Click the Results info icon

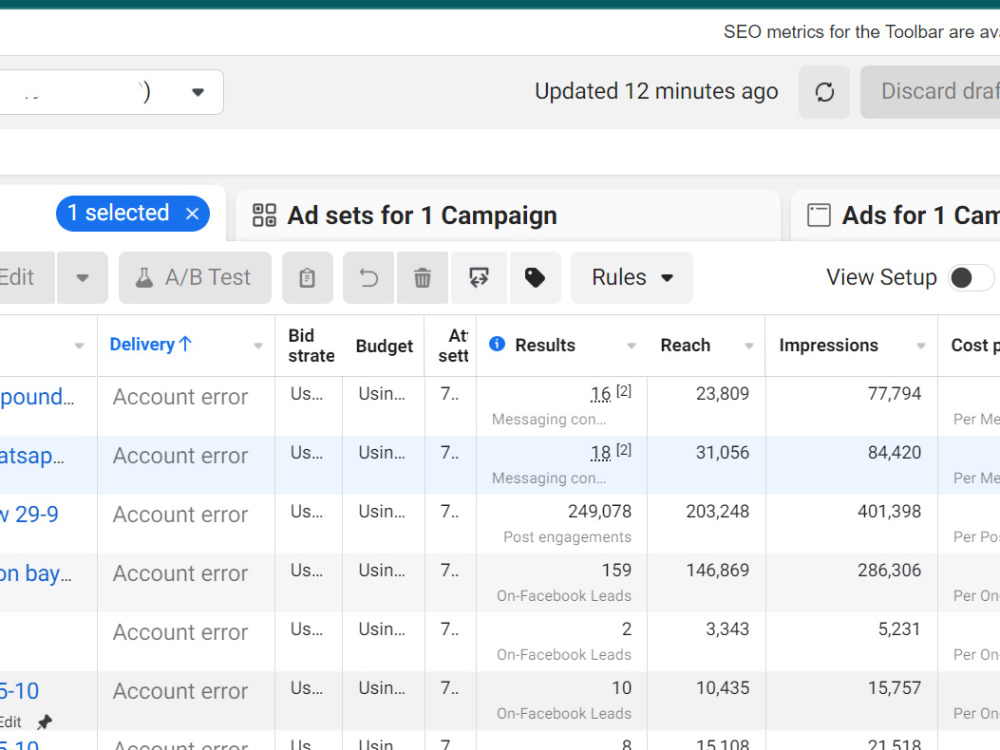coord(497,344)
